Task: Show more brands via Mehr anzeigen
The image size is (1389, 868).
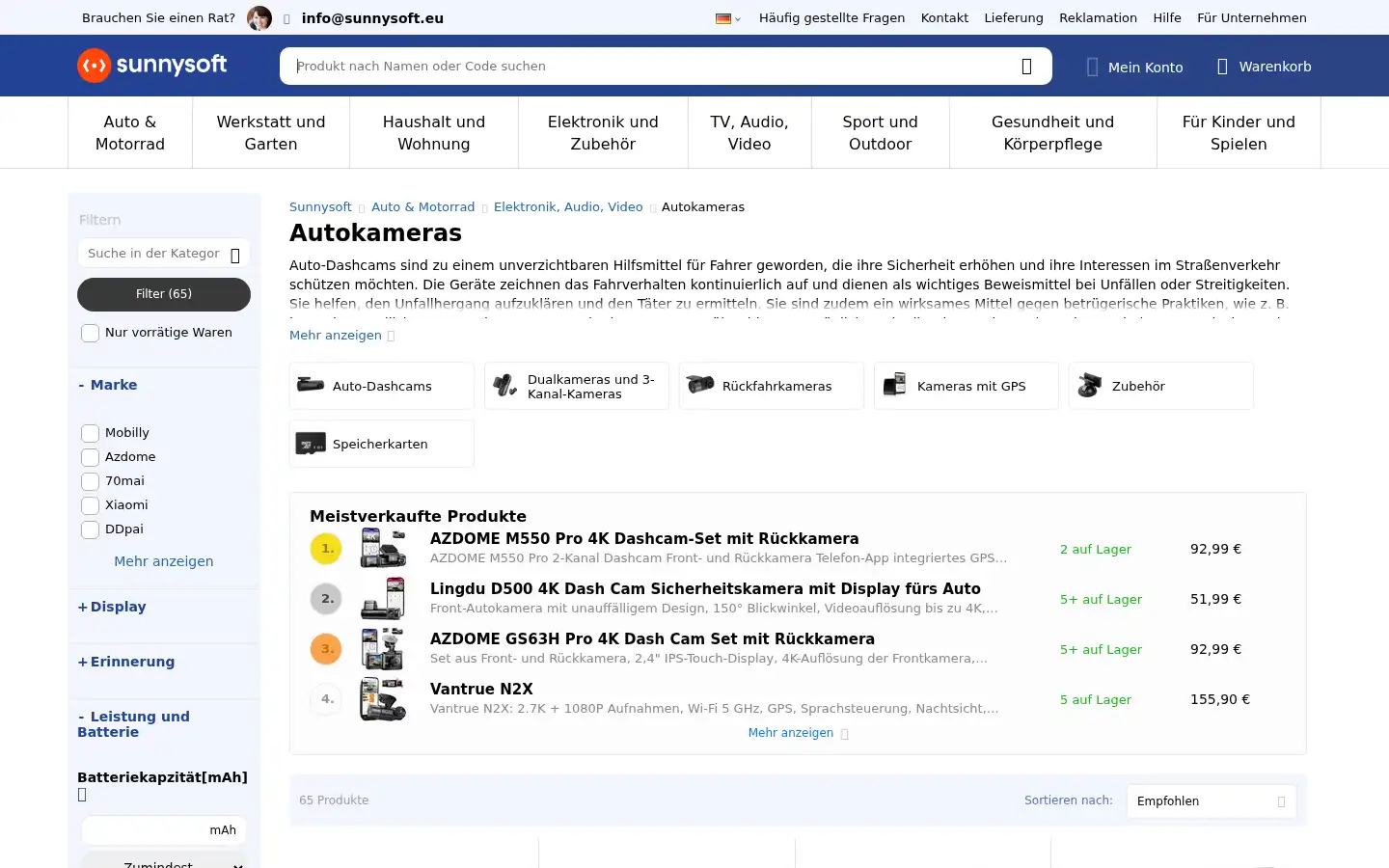Action: pyautogui.click(x=164, y=561)
